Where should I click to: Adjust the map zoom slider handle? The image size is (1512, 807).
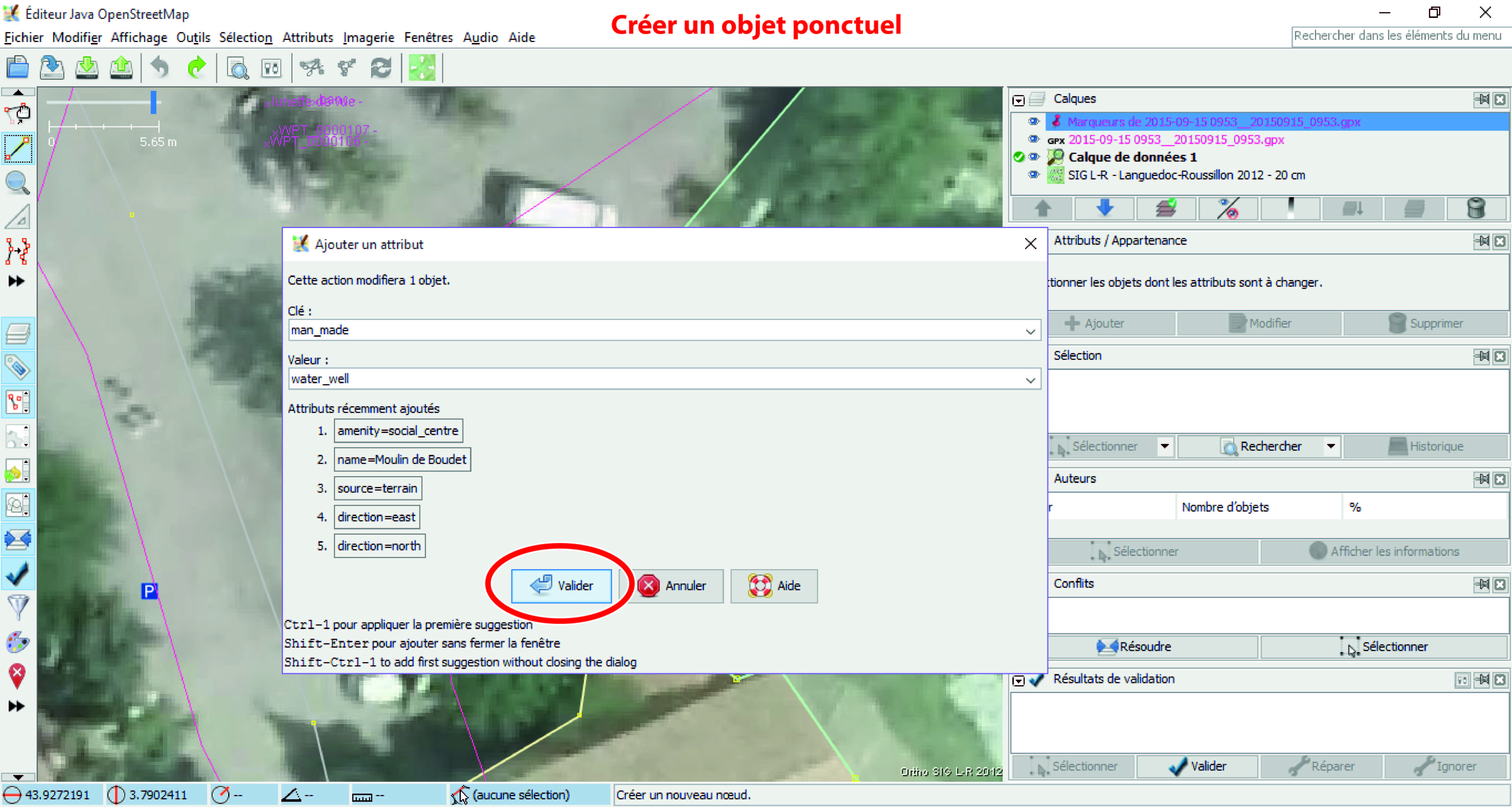pyautogui.click(x=154, y=102)
